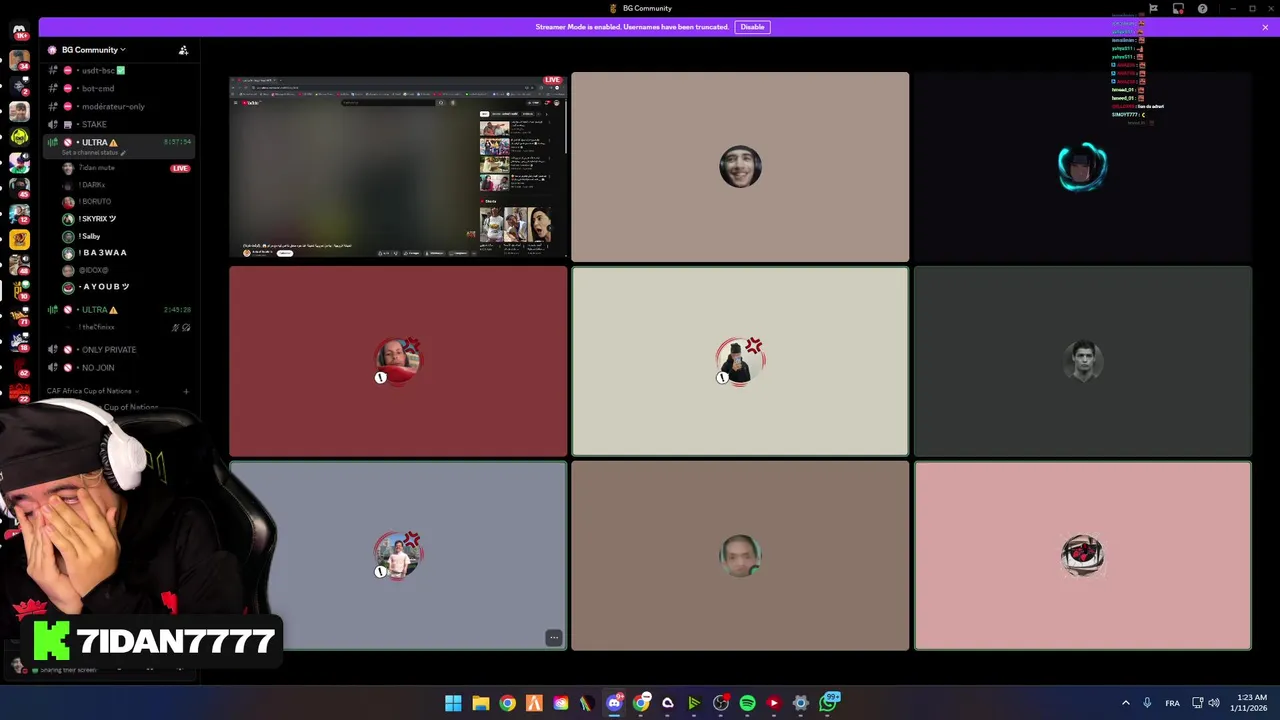Image resolution: width=1280 pixels, height=720 pixels.
Task: Expand the BG Community server dropdown
Action: click(93, 50)
